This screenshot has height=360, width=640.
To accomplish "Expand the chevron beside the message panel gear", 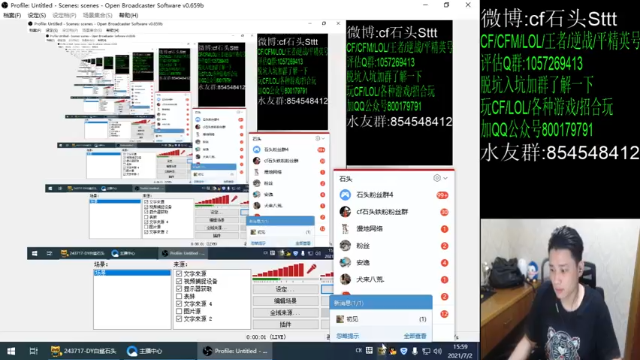I will tap(445, 178).
